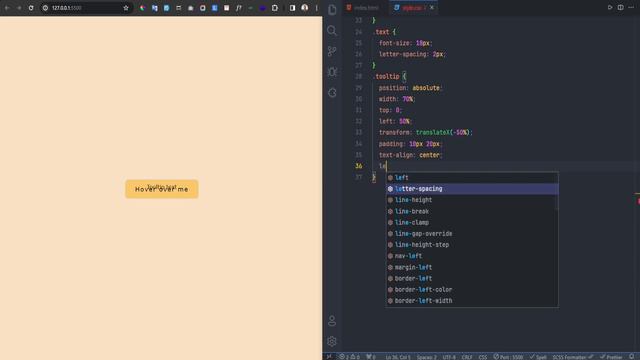Screen dimensions: 640x360
Task: Open the Run and Debug view
Action: coord(332,72)
